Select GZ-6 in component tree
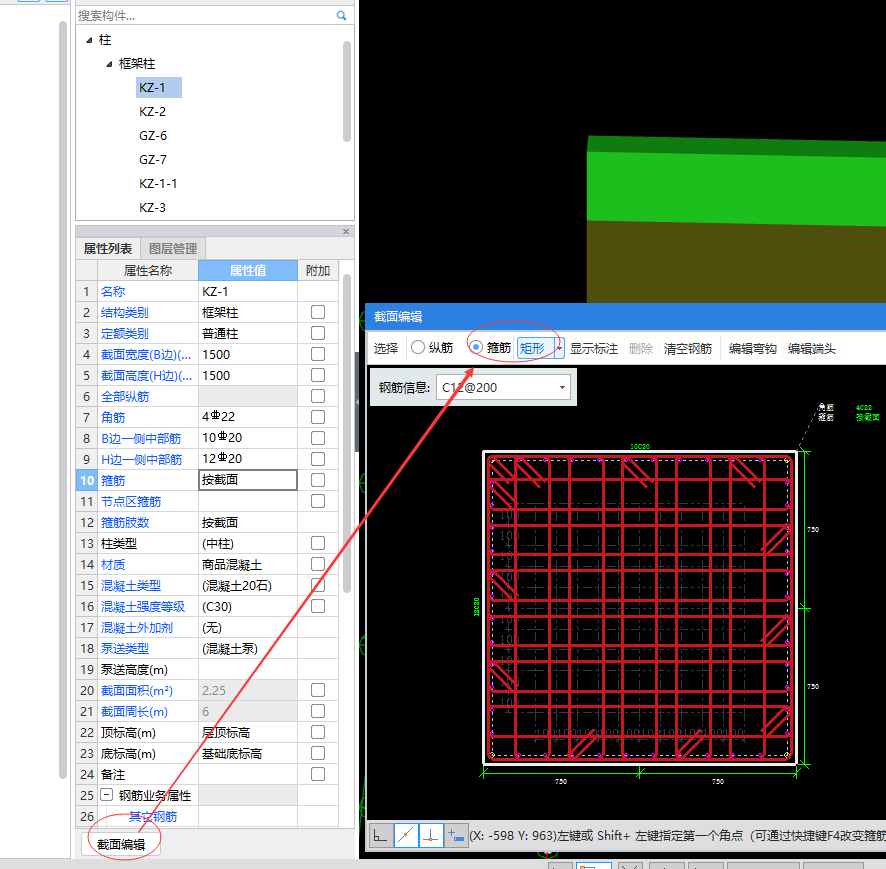This screenshot has height=869, width=886. click(x=153, y=136)
